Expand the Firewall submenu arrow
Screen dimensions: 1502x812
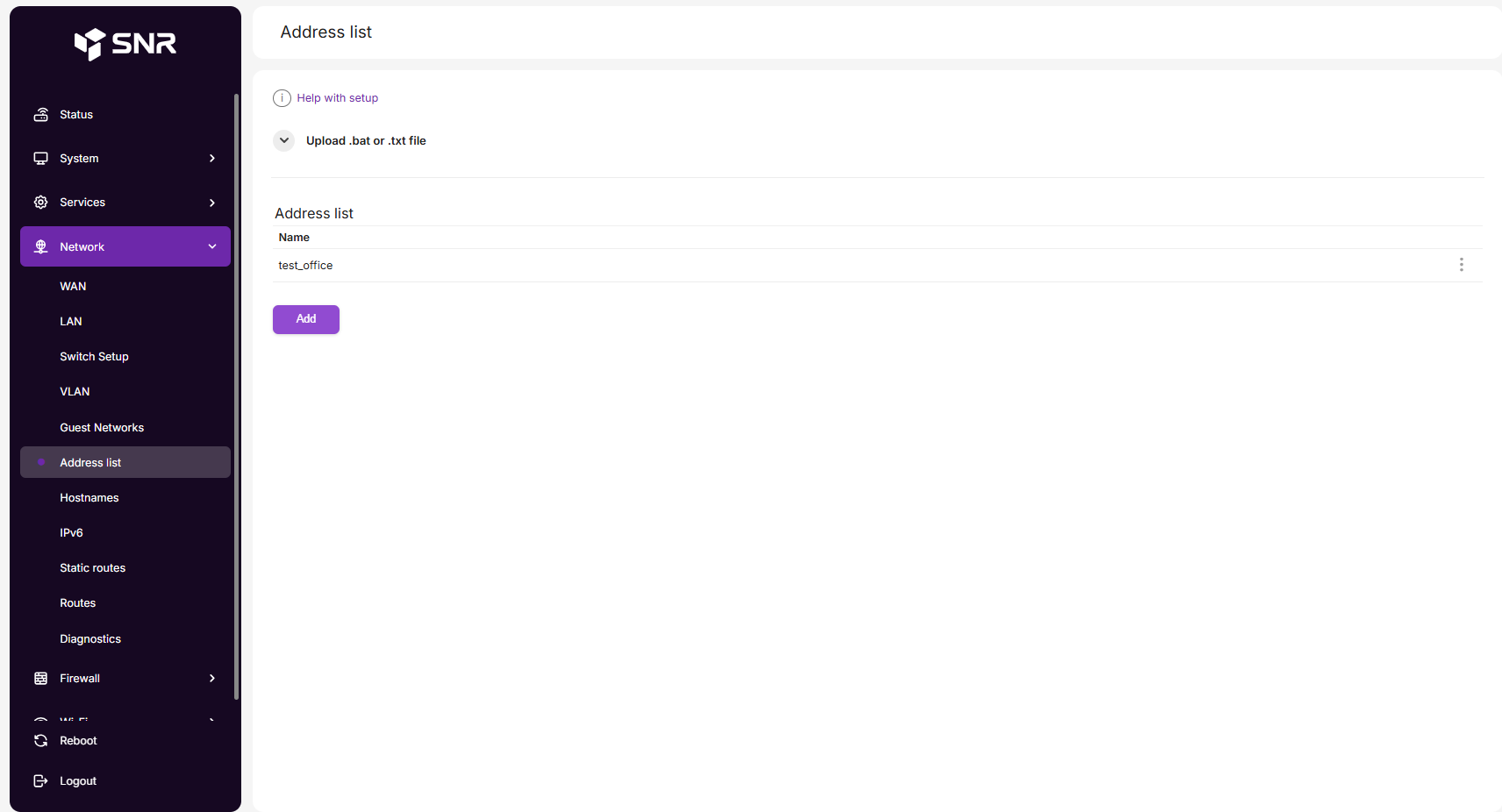pyautogui.click(x=212, y=679)
